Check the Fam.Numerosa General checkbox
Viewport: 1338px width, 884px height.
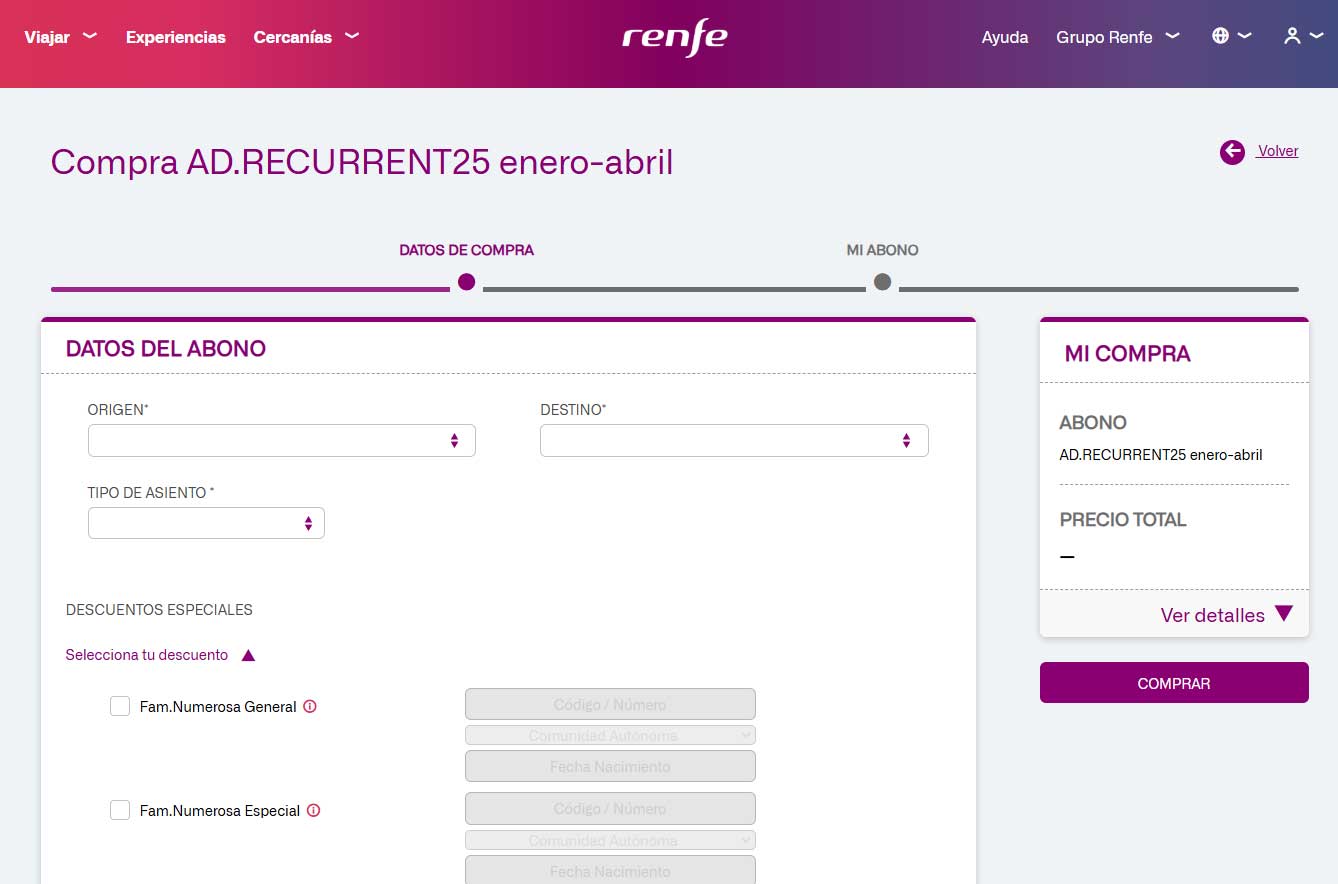(120, 706)
